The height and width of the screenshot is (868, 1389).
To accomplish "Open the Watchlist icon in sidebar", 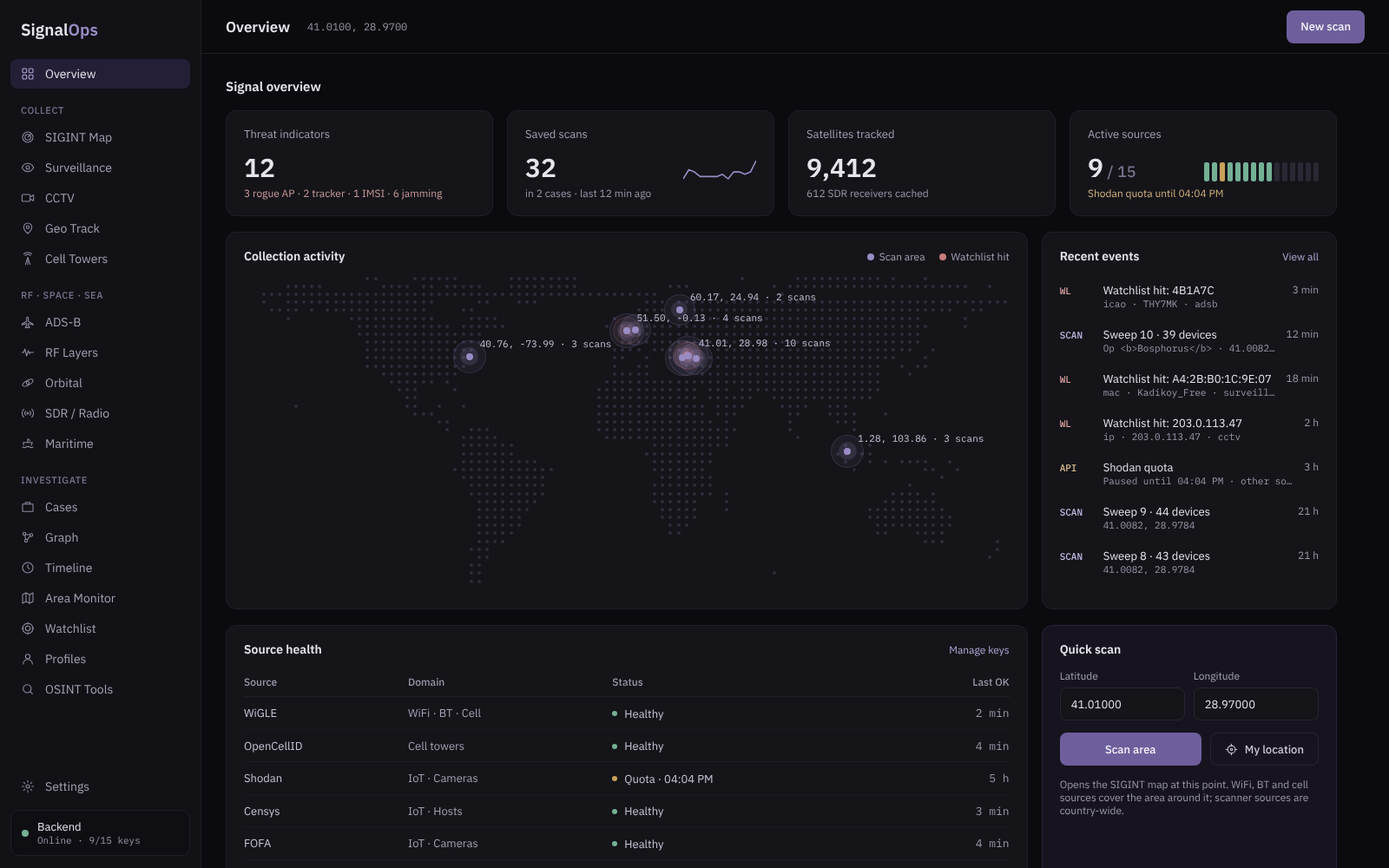I will click(x=28, y=628).
